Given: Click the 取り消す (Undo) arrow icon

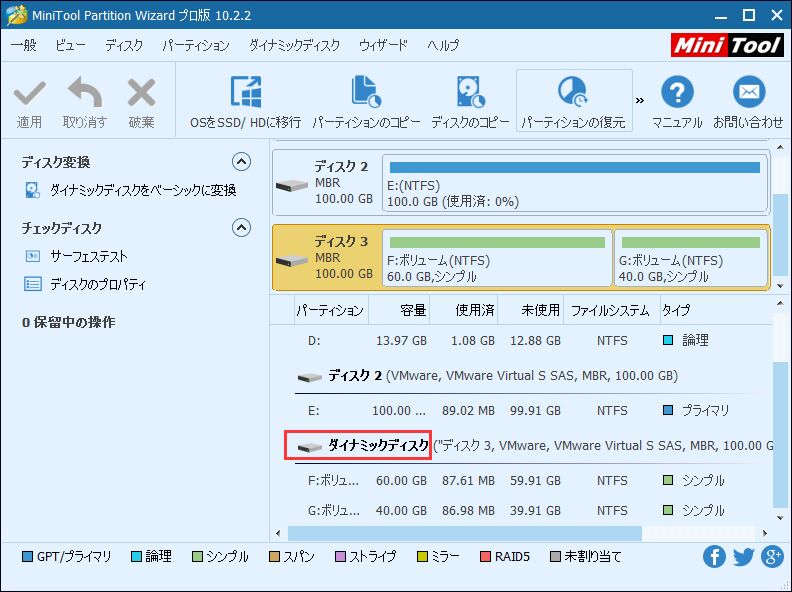Looking at the screenshot, I should (x=84, y=94).
